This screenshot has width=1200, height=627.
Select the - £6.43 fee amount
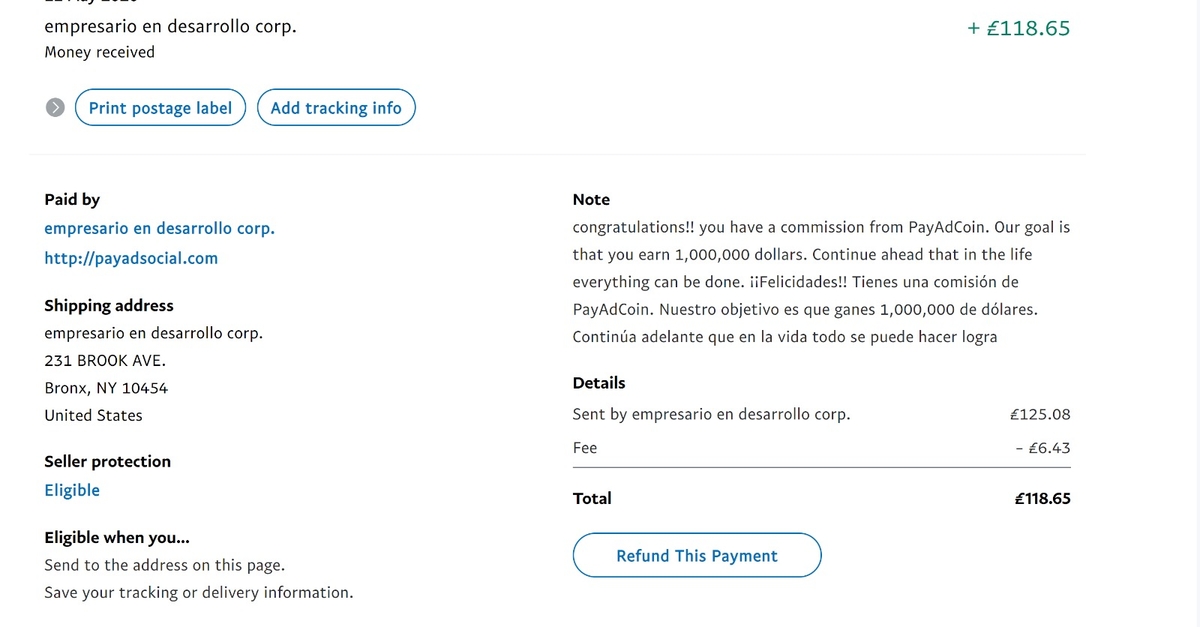point(1042,448)
